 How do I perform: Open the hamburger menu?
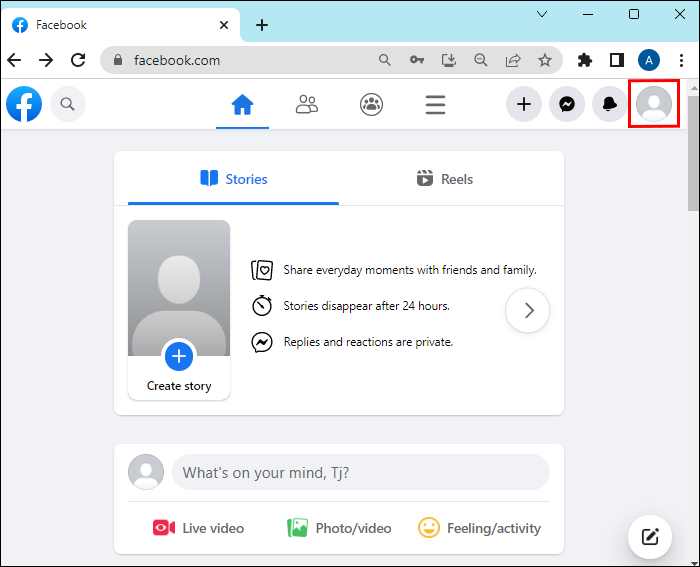click(x=435, y=105)
